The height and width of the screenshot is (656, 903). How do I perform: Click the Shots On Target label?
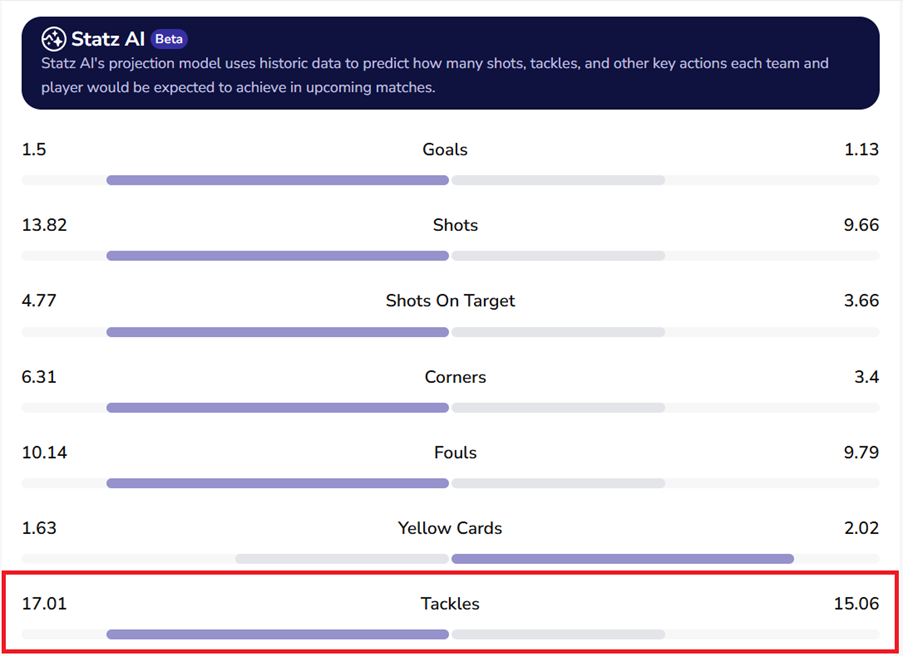point(450,301)
